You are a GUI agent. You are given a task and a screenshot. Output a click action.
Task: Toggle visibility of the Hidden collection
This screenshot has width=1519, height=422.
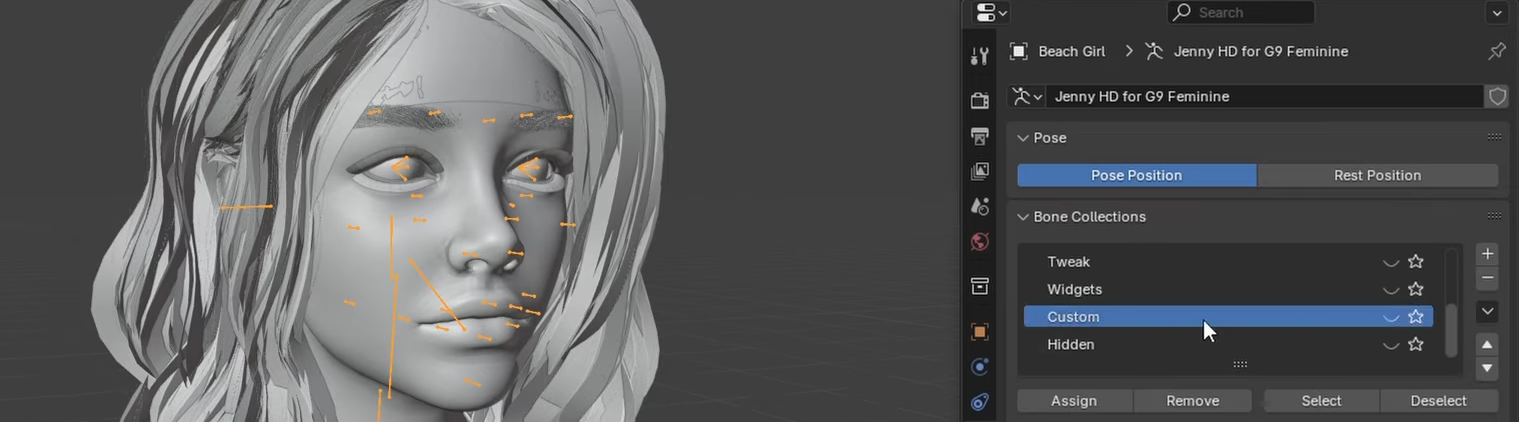pos(1390,345)
